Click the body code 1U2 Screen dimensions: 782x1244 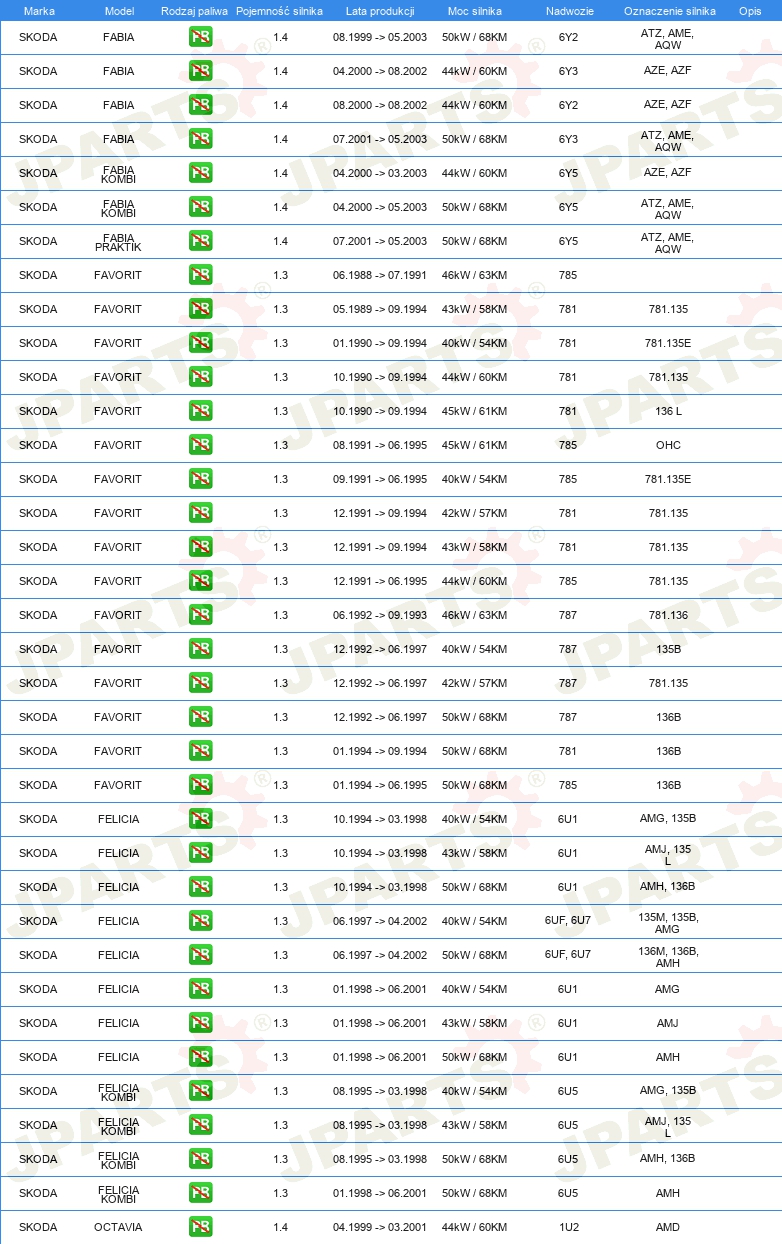coord(568,1227)
